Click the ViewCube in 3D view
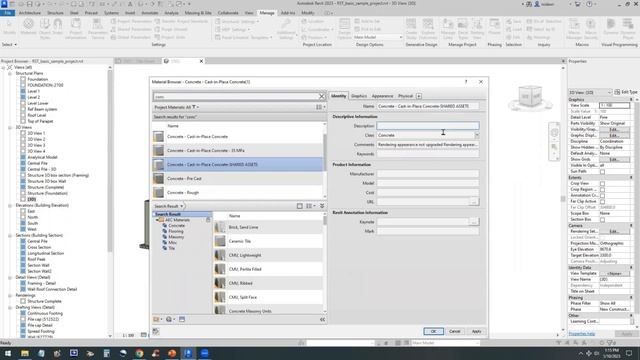The image size is (640, 360). [x=530, y=97]
